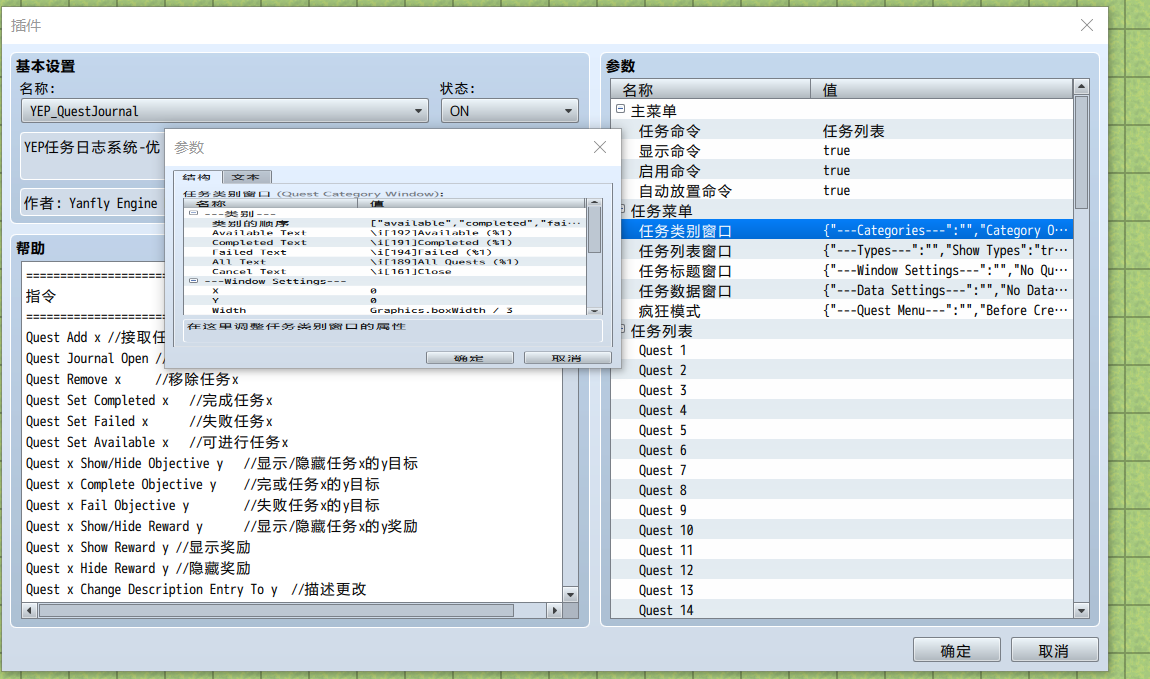Select the 类别的顺序 row in 参数 dialog
The height and width of the screenshot is (679, 1150).
coord(385,223)
